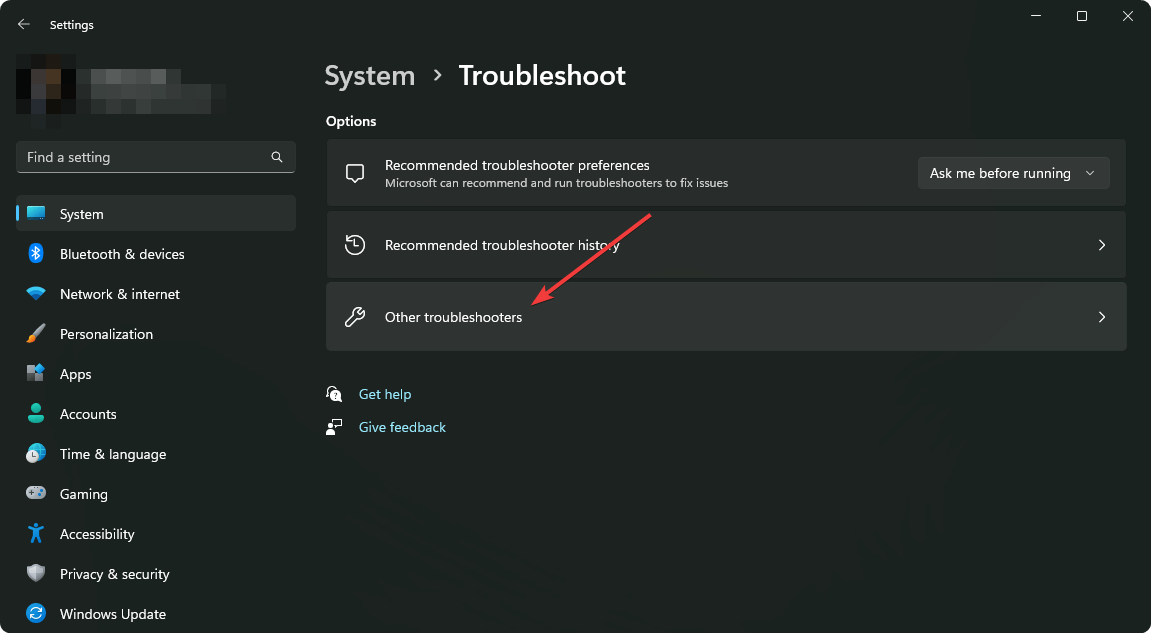Open the Accessibility figure icon
Screen dimensions: 1151x633
coord(36,534)
